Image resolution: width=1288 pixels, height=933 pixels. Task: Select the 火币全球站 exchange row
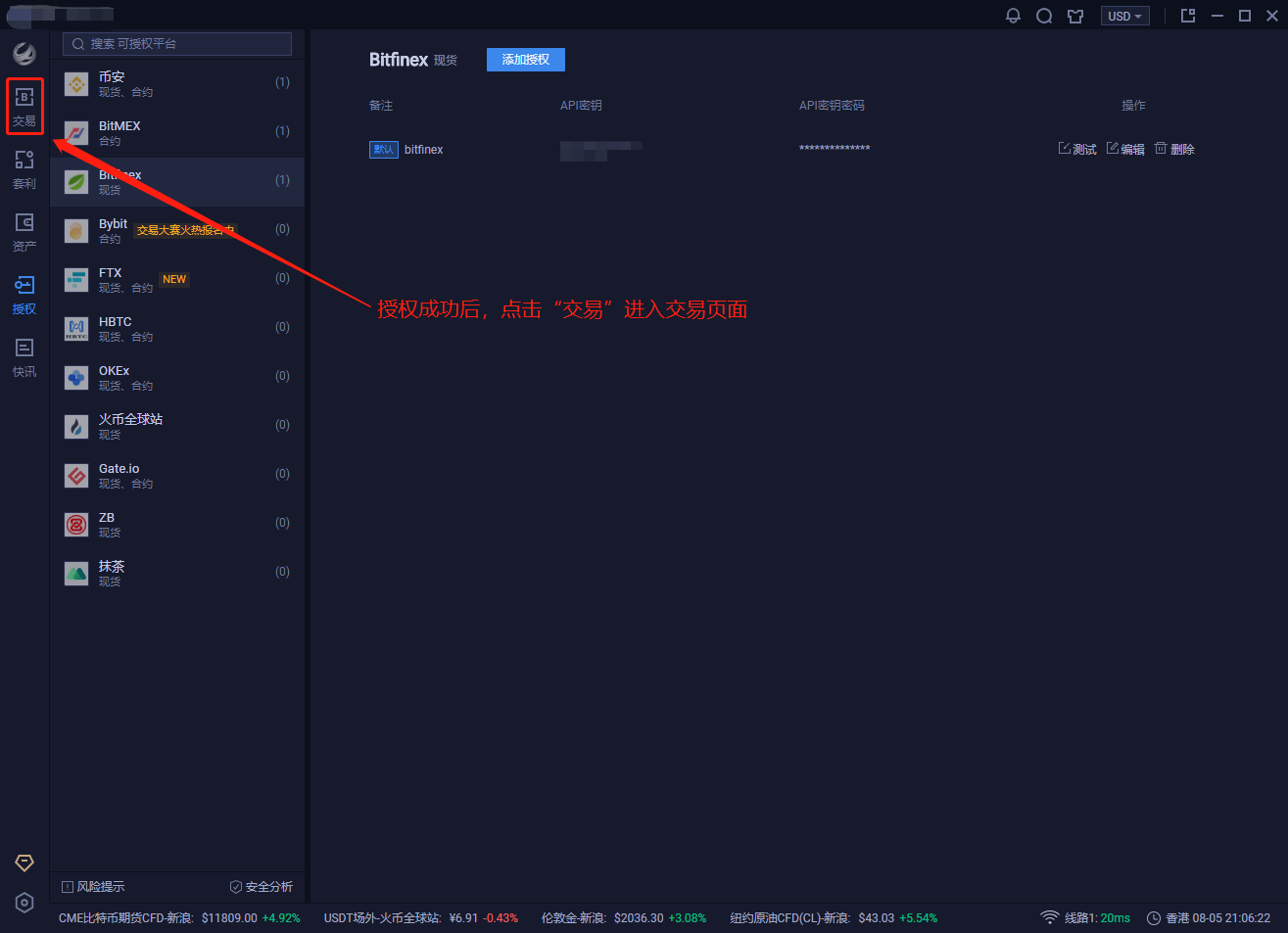pos(177,427)
